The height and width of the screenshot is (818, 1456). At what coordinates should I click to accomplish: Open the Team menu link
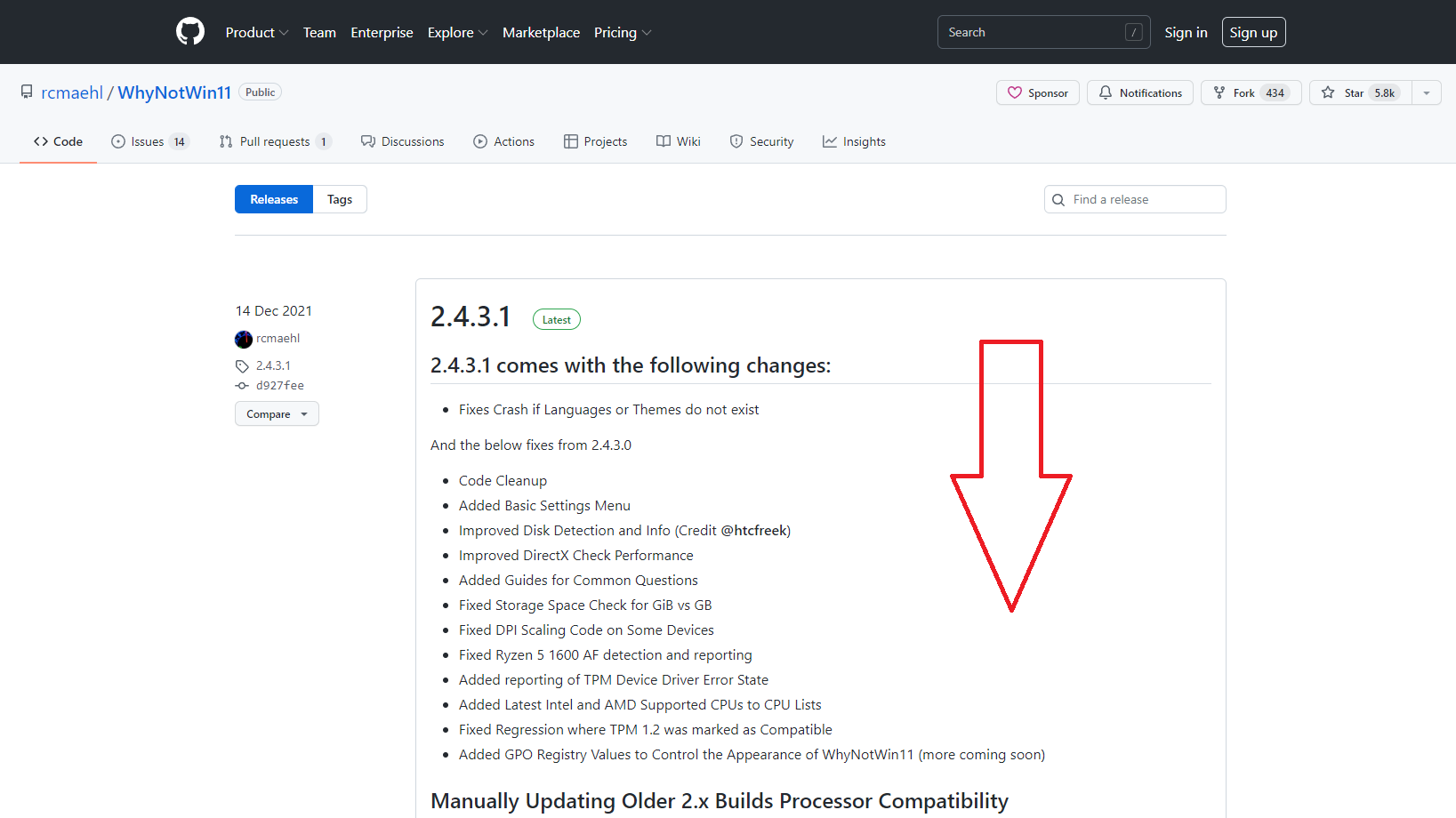pyautogui.click(x=319, y=32)
